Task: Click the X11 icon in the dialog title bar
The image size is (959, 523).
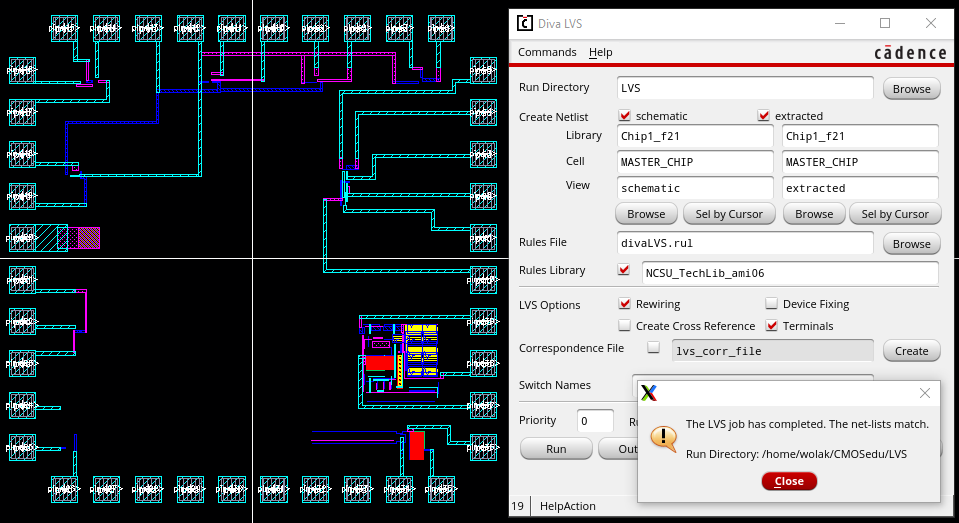Action: point(648,393)
